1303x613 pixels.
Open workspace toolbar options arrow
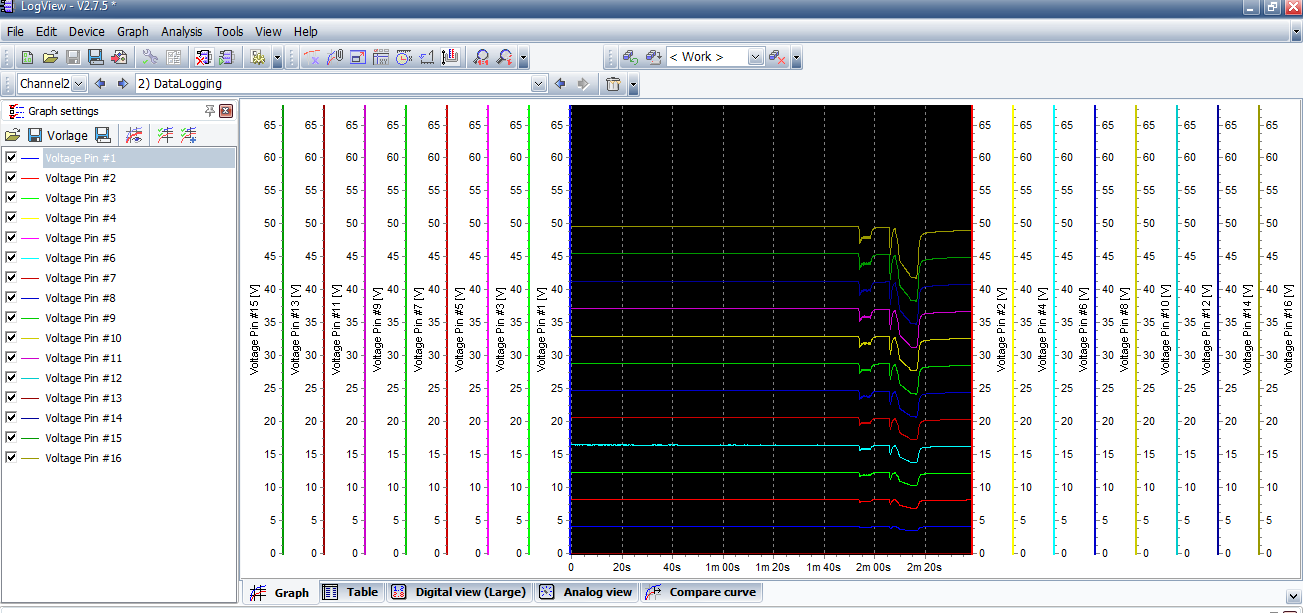tap(796, 57)
